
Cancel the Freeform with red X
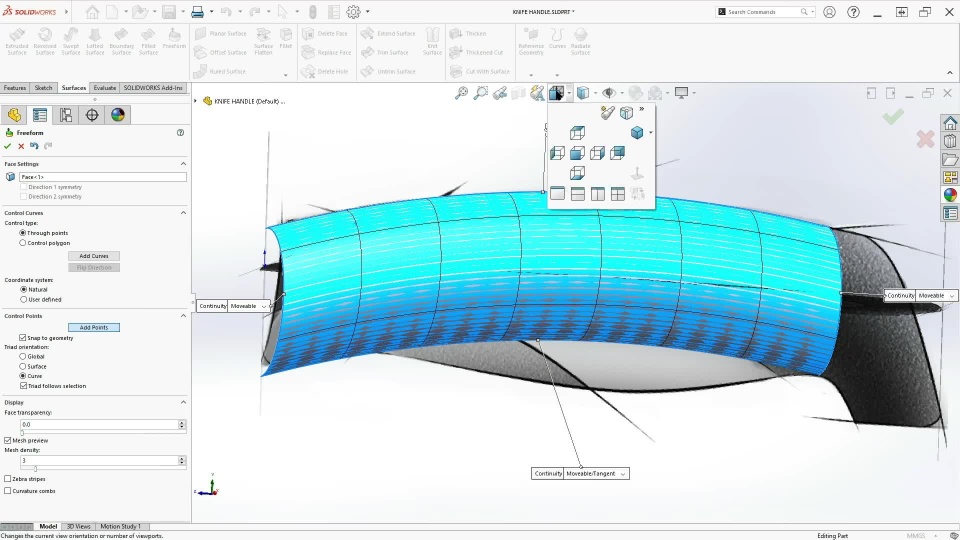[21, 146]
